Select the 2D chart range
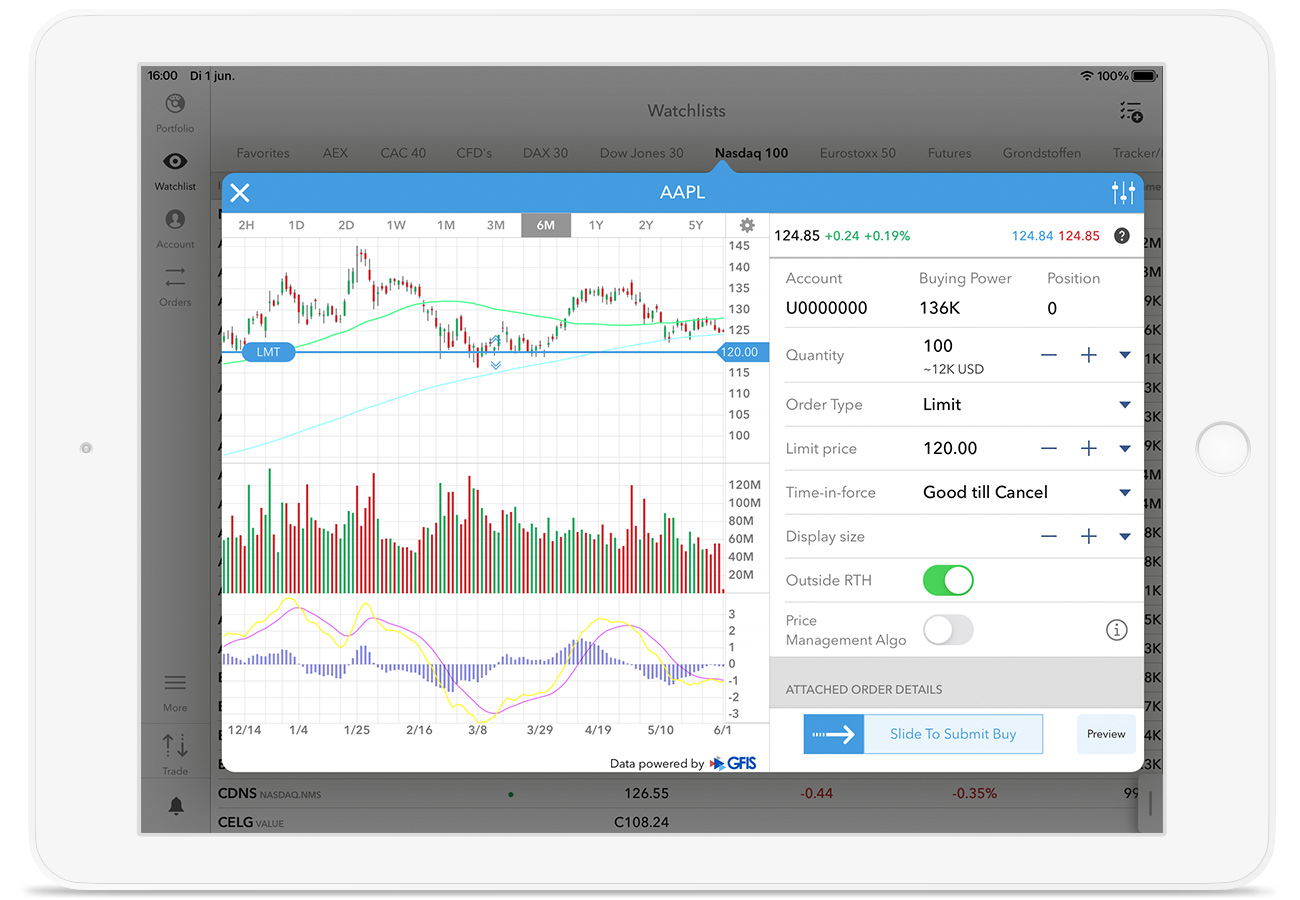This screenshot has height=900, width=1300. pos(346,225)
